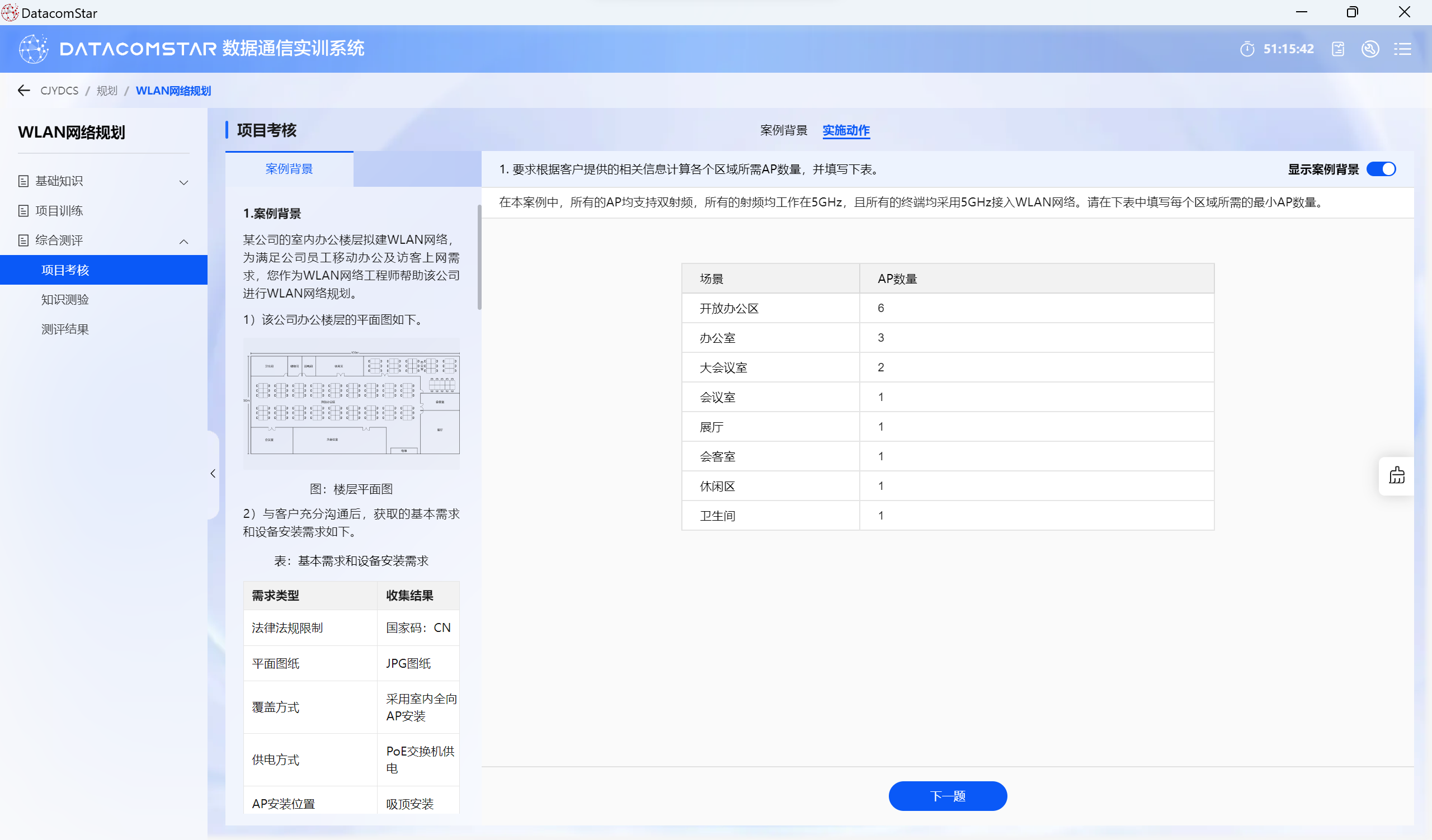Click the floor plan thumbnail image
Screen dimensions: 1432x840
pos(352,403)
